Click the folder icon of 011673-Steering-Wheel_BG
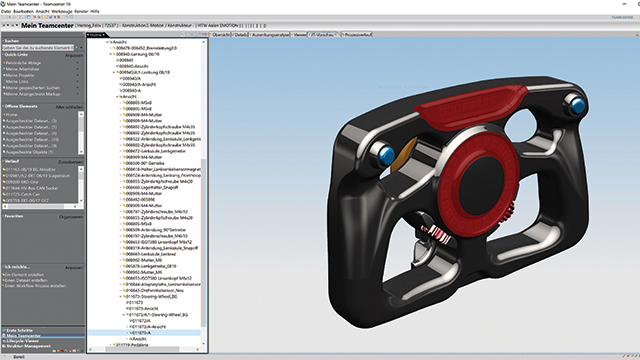The width and height of the screenshot is (640, 360). [x=124, y=296]
